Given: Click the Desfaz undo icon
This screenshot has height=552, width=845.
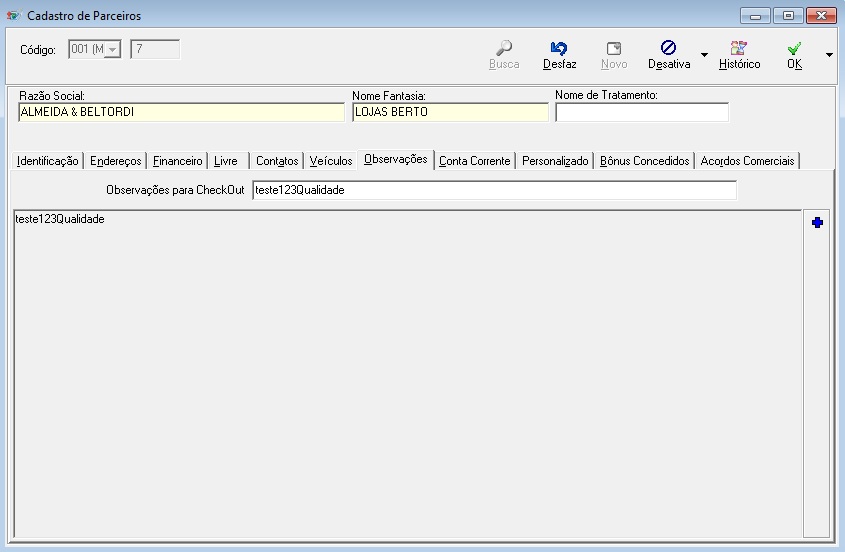Looking at the screenshot, I should [559, 49].
